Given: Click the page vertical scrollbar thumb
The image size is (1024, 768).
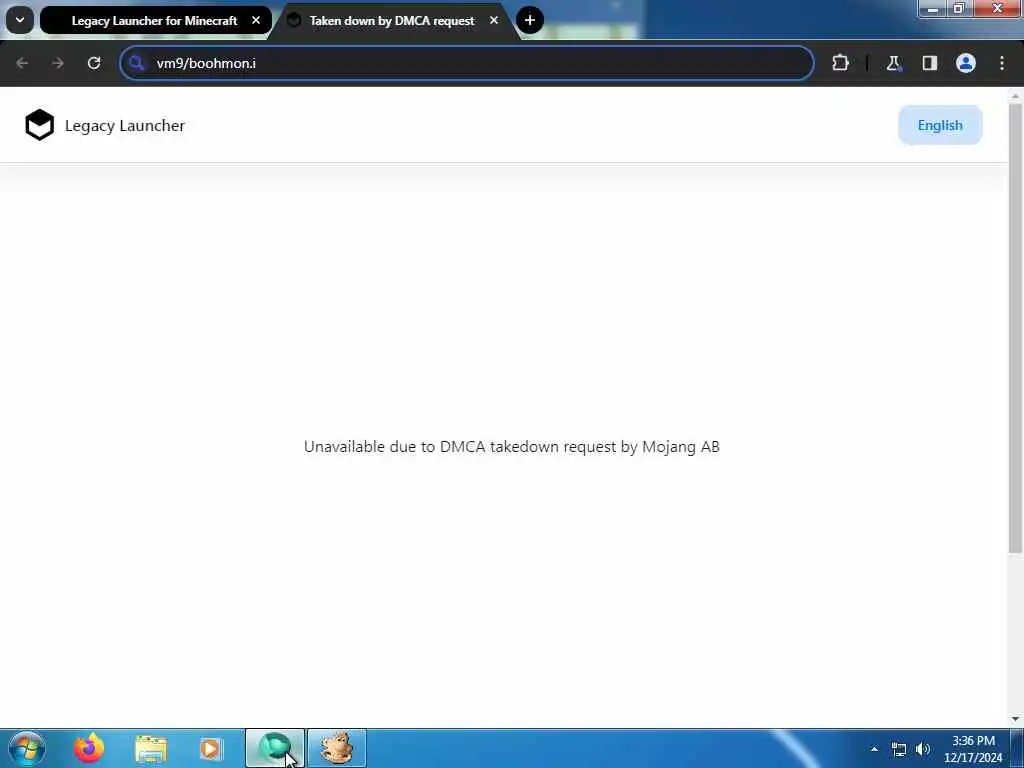Looking at the screenshot, I should (x=1015, y=328).
